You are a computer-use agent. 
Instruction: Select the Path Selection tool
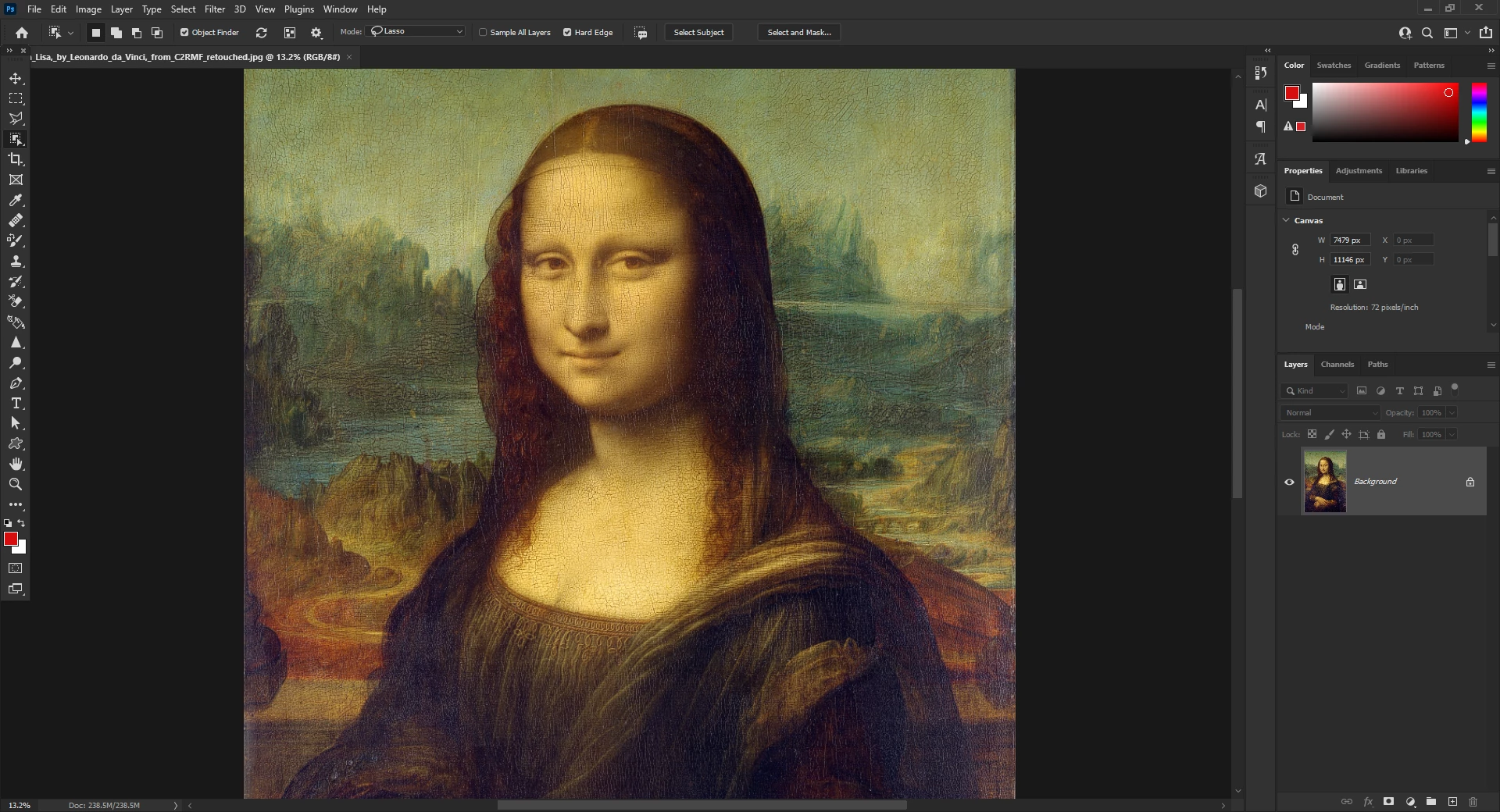[x=16, y=423]
